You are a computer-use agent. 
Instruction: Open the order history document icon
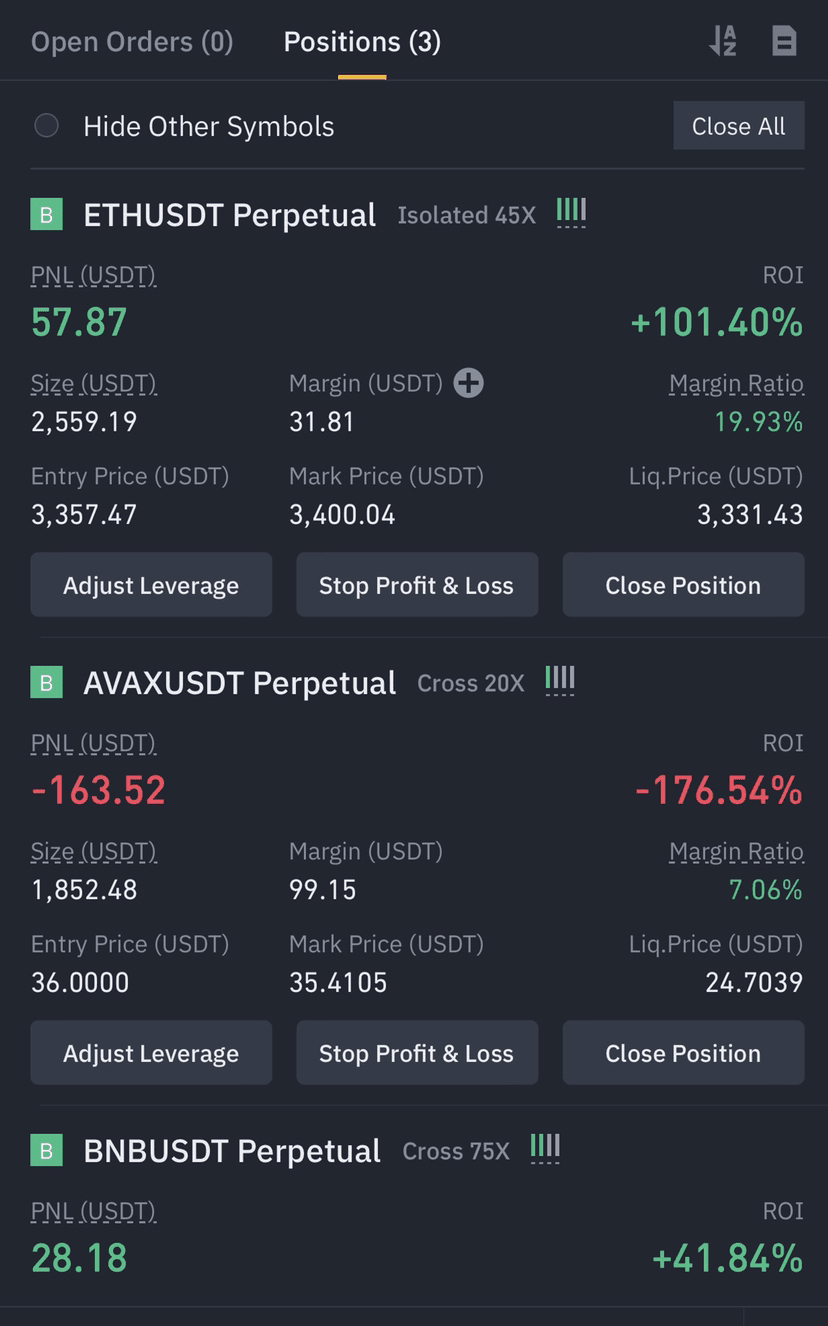(x=784, y=41)
